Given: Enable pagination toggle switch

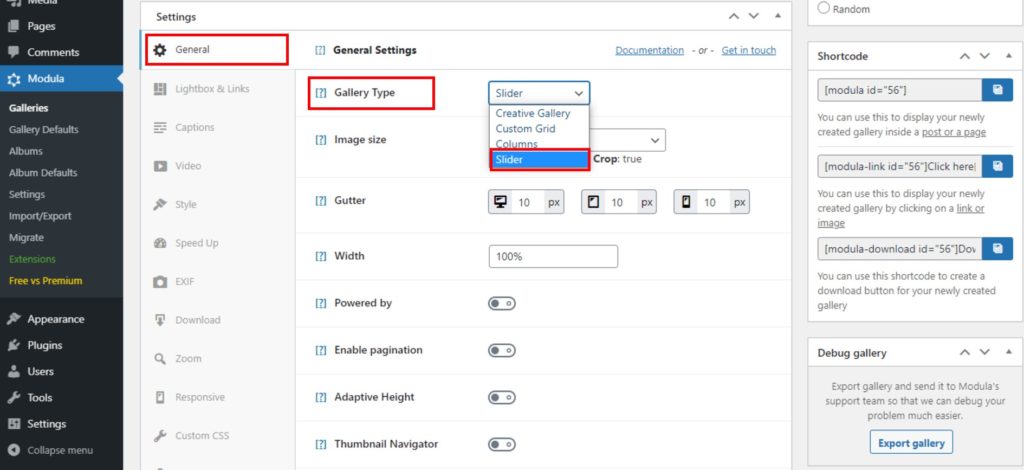Looking at the screenshot, I should pos(501,350).
